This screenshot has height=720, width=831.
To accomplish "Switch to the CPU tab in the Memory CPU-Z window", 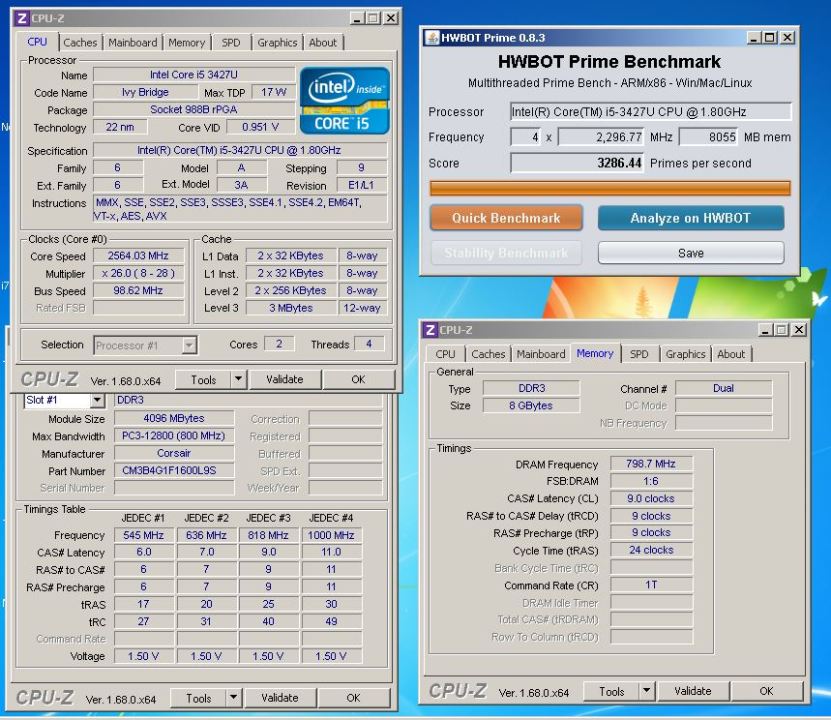I will pyautogui.click(x=445, y=354).
